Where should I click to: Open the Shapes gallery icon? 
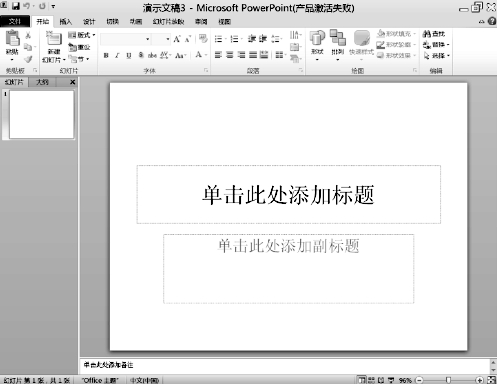click(317, 38)
